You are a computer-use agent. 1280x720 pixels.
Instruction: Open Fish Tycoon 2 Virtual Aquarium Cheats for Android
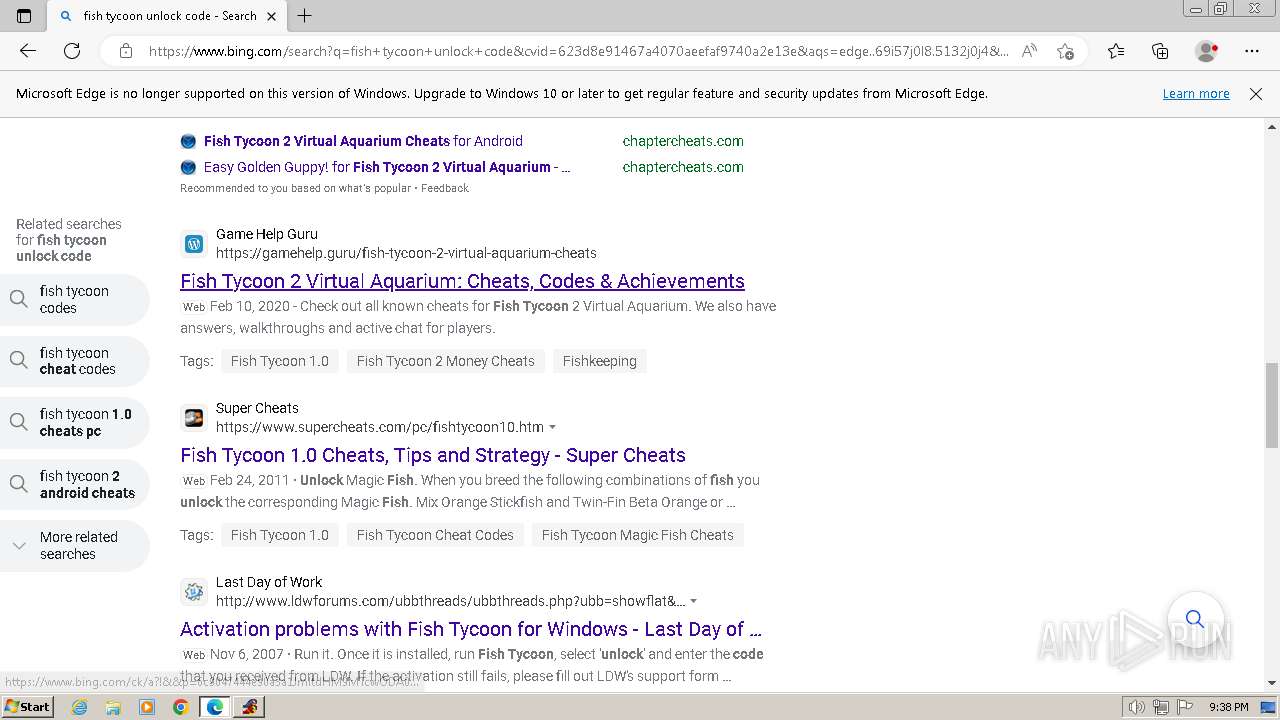tap(363, 141)
